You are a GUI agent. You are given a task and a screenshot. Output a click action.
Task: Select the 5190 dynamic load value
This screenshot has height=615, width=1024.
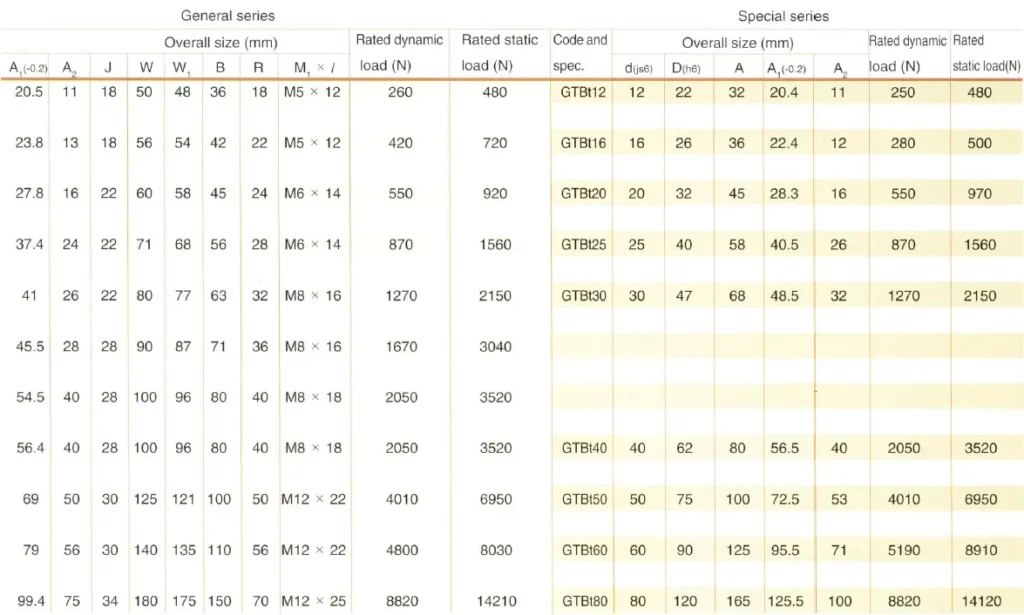902,550
